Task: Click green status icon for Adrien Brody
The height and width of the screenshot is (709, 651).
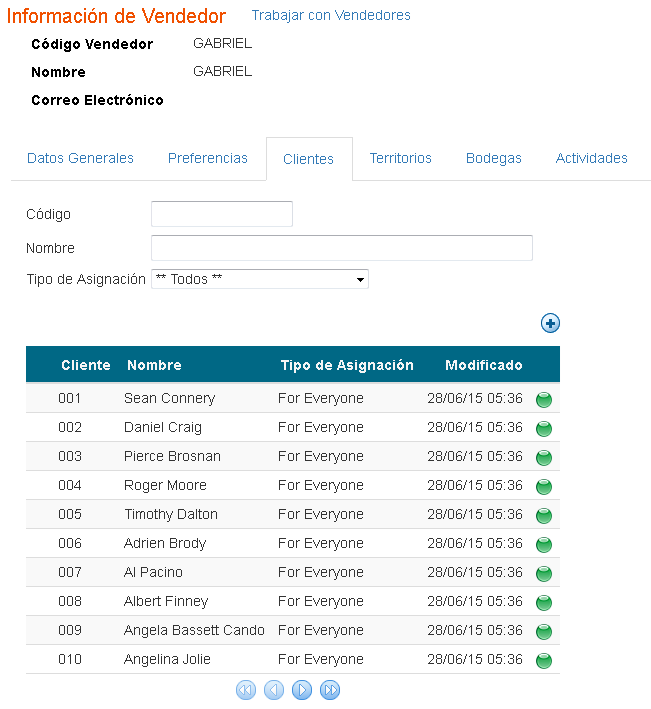Action: click(x=544, y=544)
